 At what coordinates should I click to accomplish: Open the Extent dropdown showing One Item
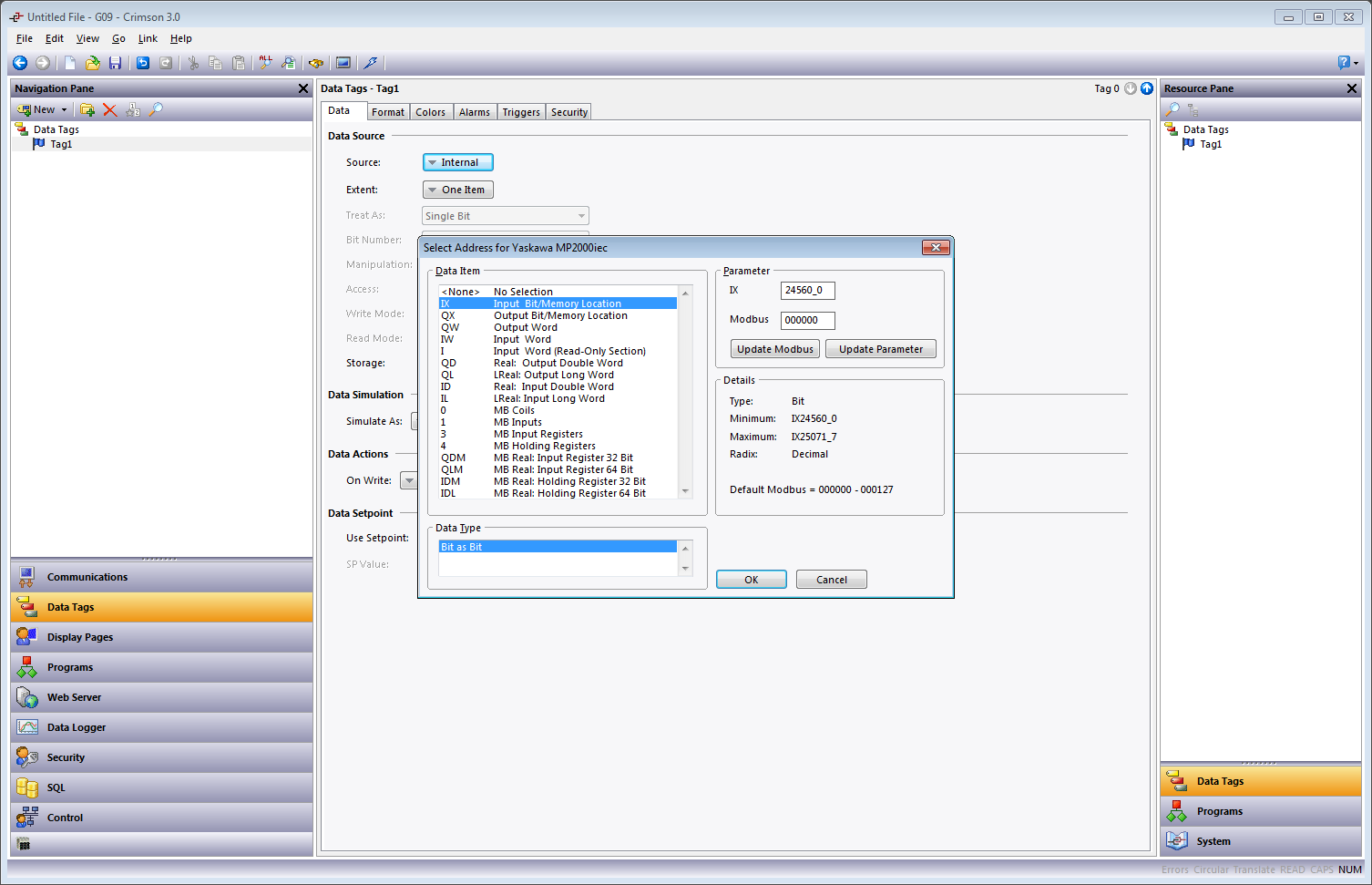[x=458, y=190]
